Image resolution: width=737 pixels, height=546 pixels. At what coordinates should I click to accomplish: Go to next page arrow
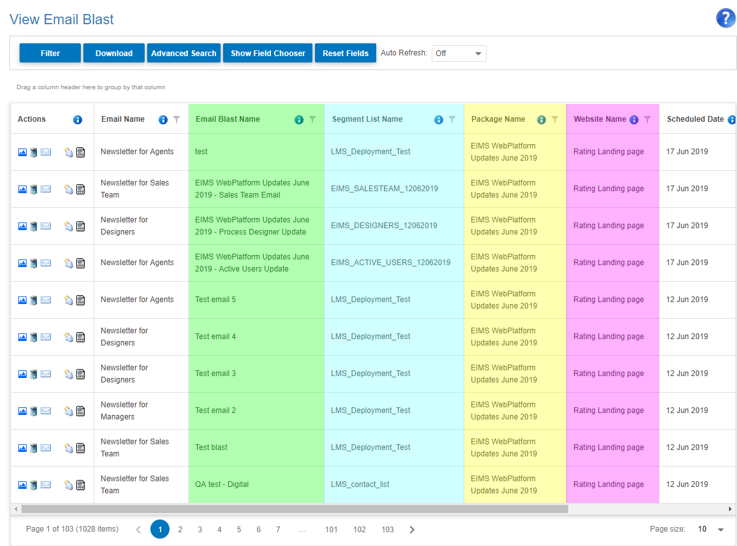coord(412,530)
